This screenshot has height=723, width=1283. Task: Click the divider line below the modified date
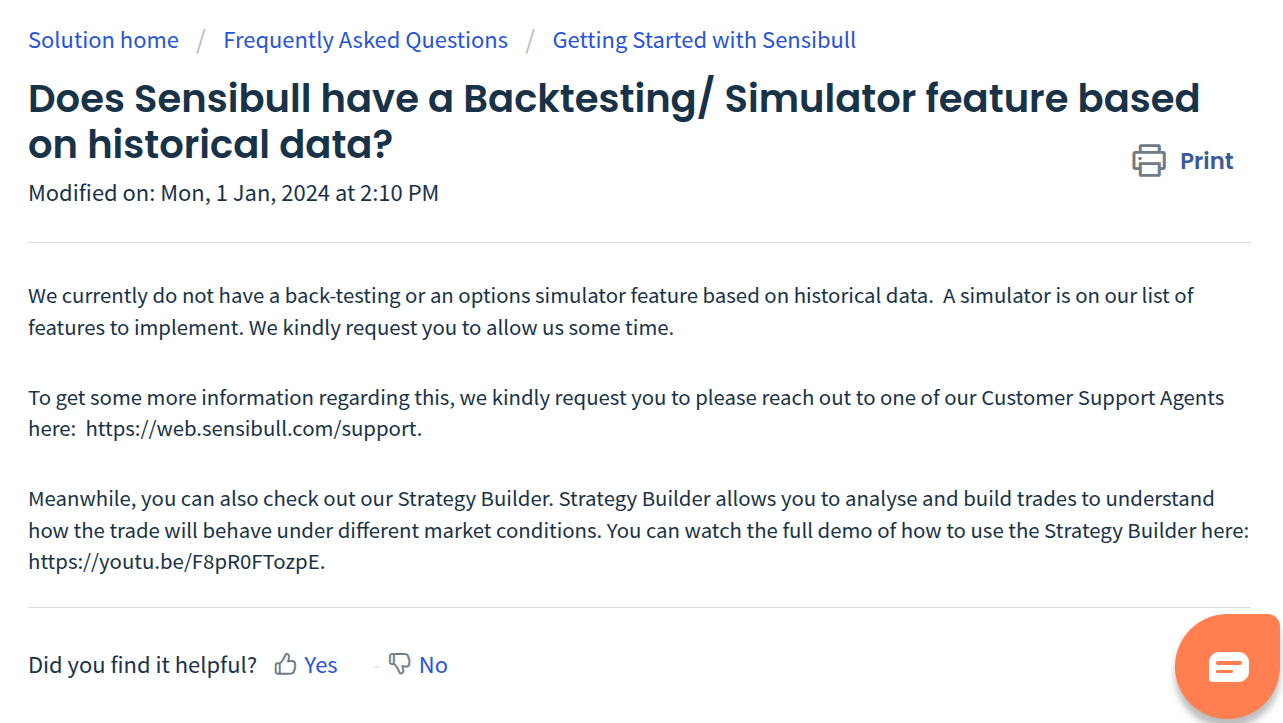(639, 242)
